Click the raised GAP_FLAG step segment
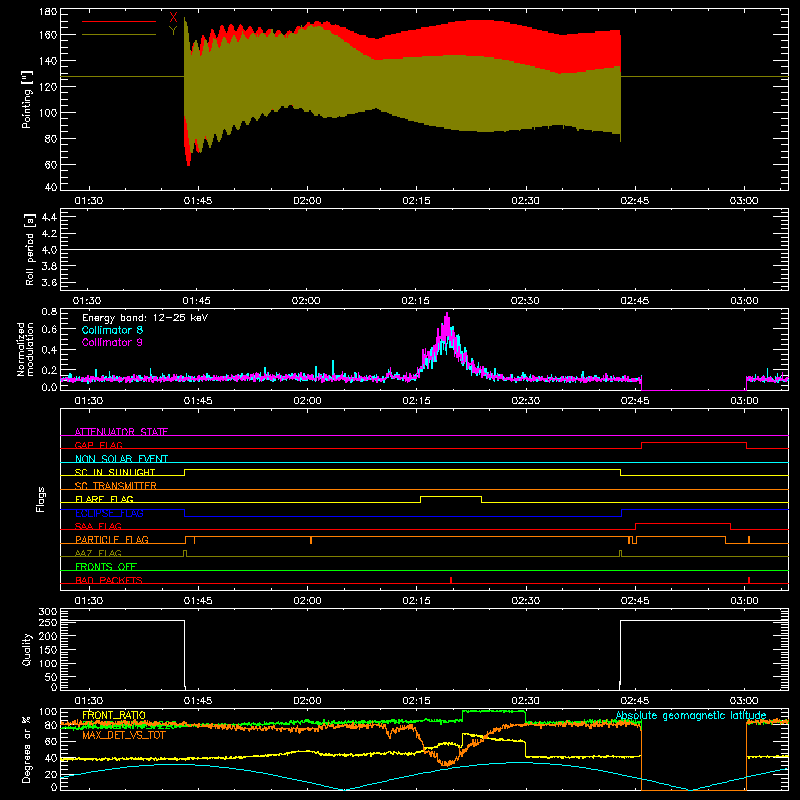This screenshot has height=800, width=800. pyautogui.click(x=694, y=443)
